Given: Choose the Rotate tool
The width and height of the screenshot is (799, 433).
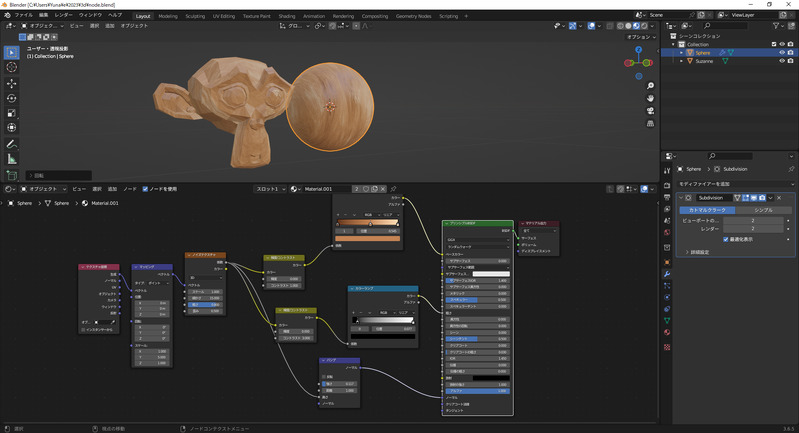Looking at the screenshot, I should pyautogui.click(x=12, y=98).
